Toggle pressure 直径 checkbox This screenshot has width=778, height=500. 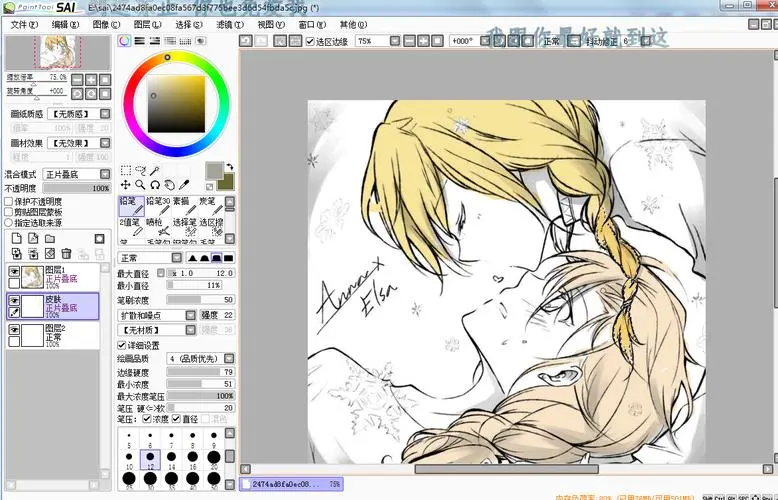click(176, 419)
